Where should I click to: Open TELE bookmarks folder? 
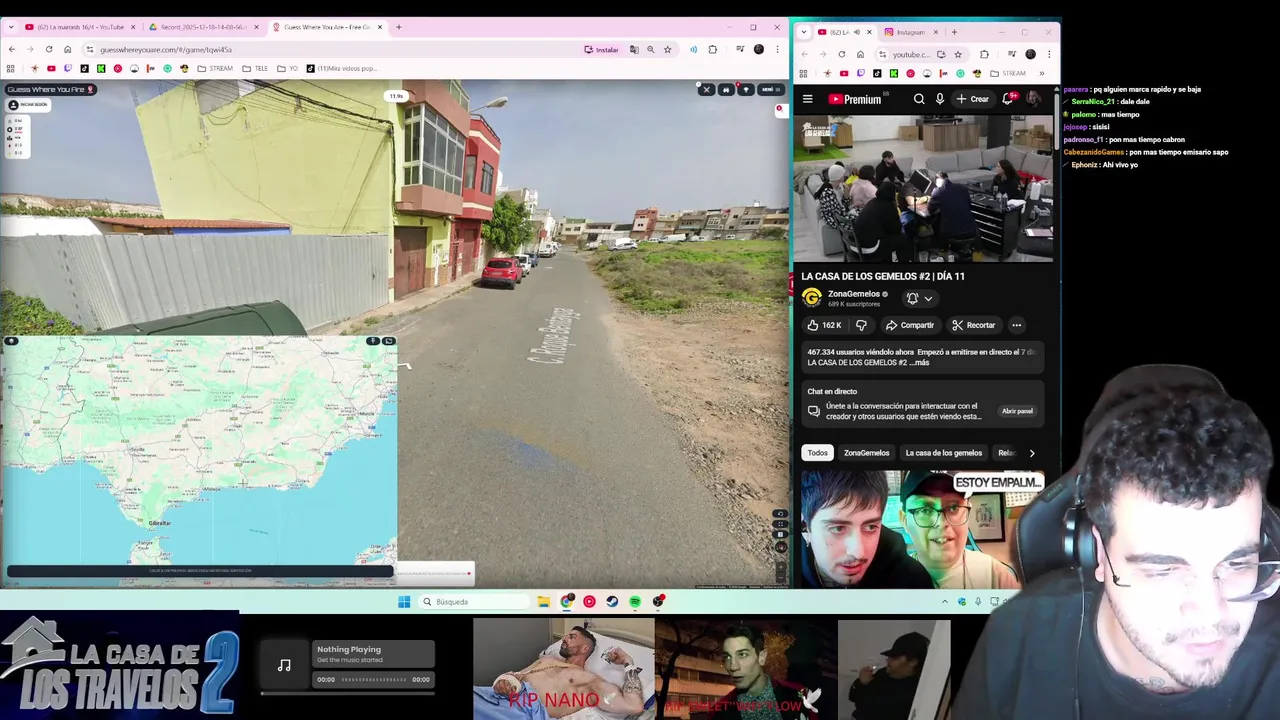[x=255, y=68]
